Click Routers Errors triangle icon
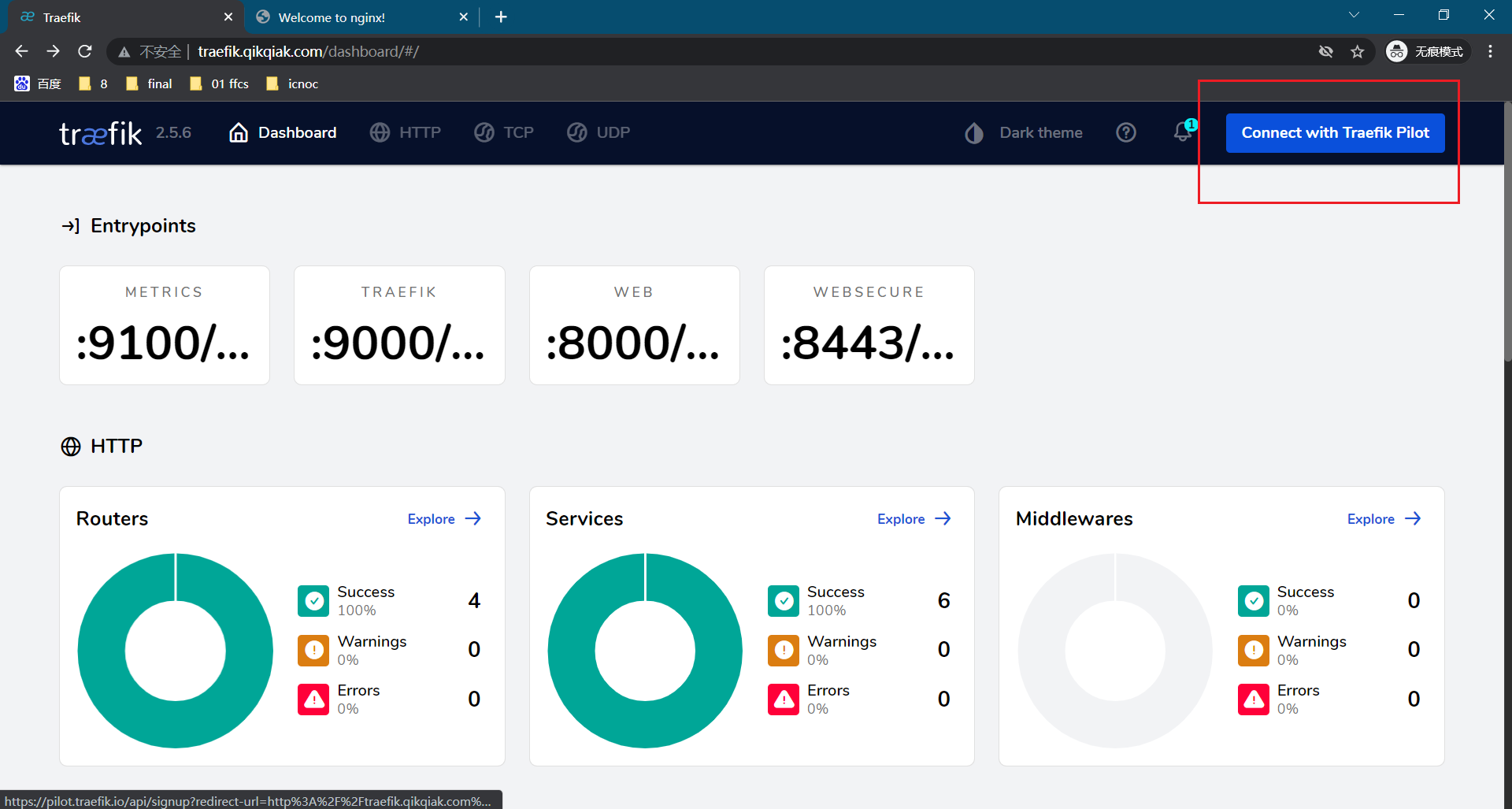 coord(313,699)
